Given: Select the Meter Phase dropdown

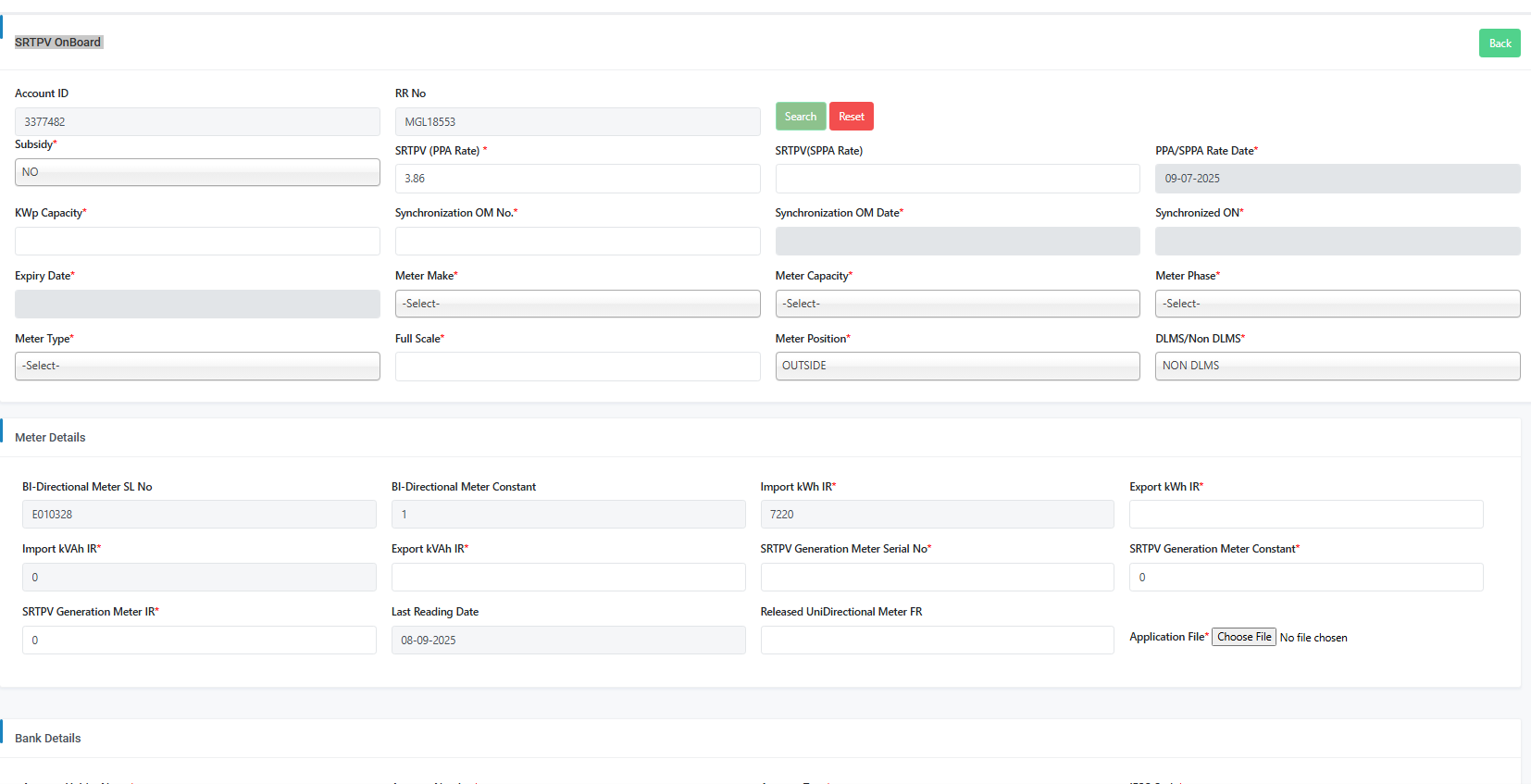Looking at the screenshot, I should (x=1337, y=304).
